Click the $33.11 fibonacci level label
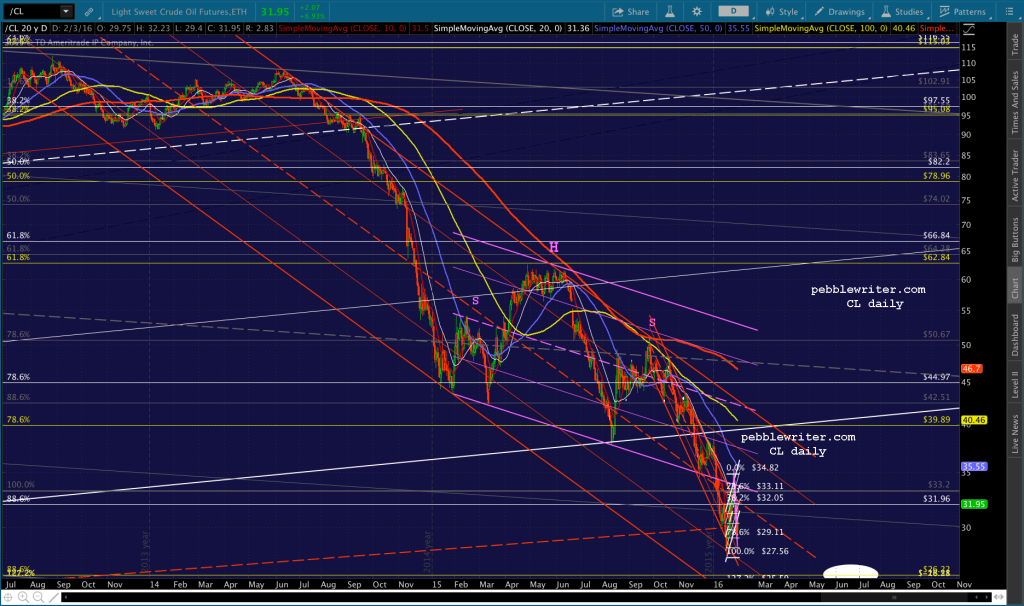Image resolution: width=1024 pixels, height=606 pixels. 769,486
